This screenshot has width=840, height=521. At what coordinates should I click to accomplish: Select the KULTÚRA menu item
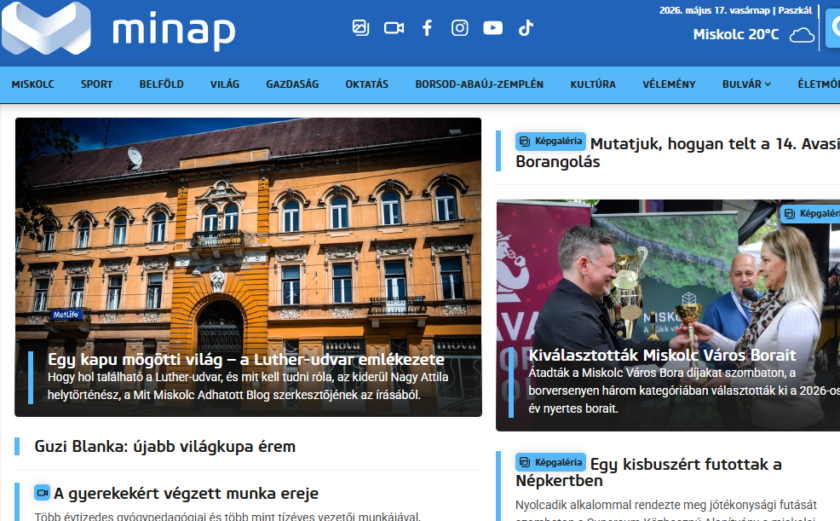coord(592,84)
